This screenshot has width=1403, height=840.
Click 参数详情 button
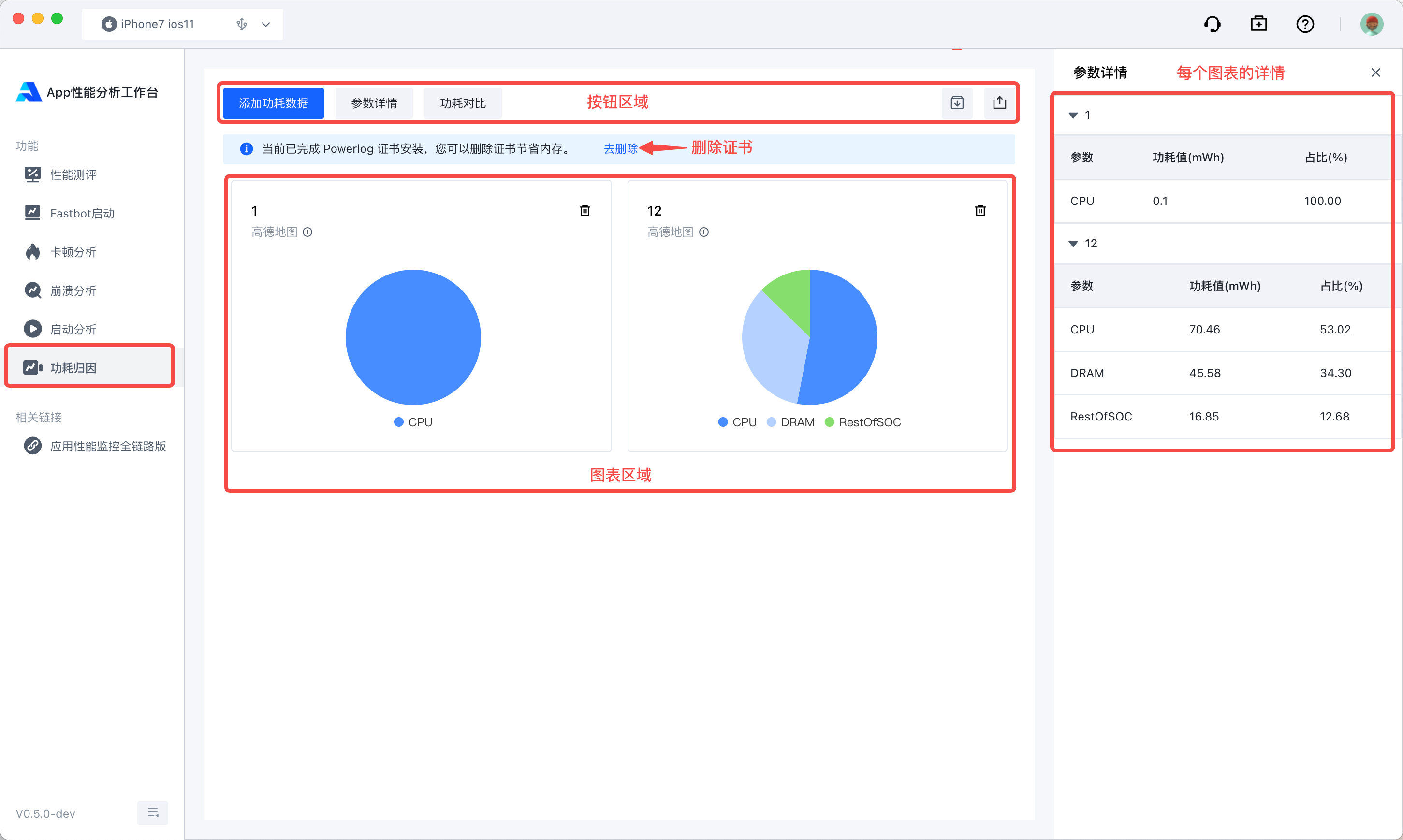(x=374, y=103)
